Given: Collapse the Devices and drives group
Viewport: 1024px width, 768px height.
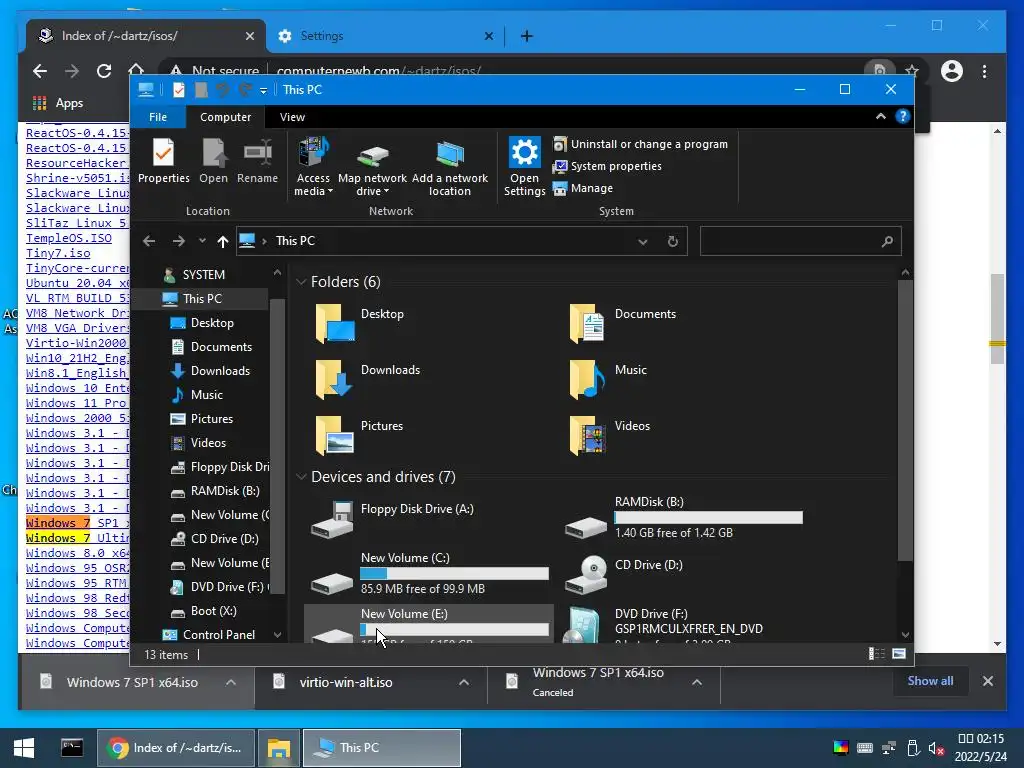Looking at the screenshot, I should 301,477.
